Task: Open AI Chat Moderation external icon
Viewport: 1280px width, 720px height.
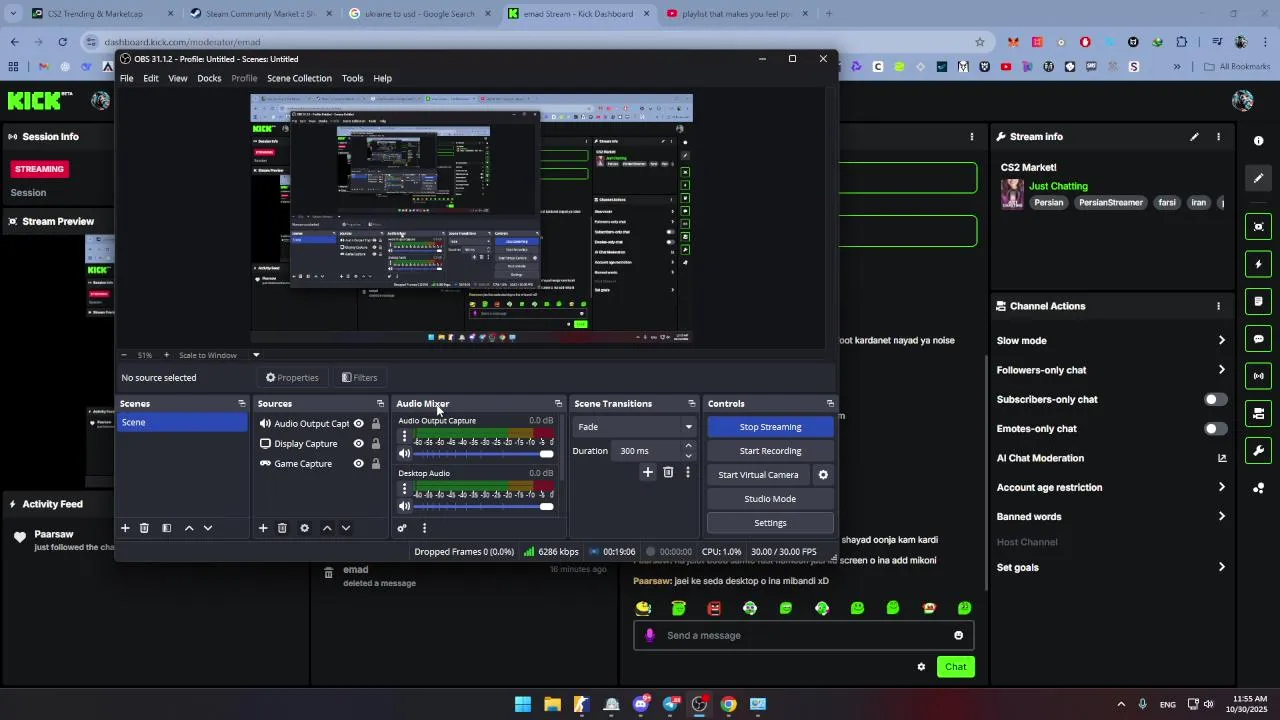Action: 1221,458
